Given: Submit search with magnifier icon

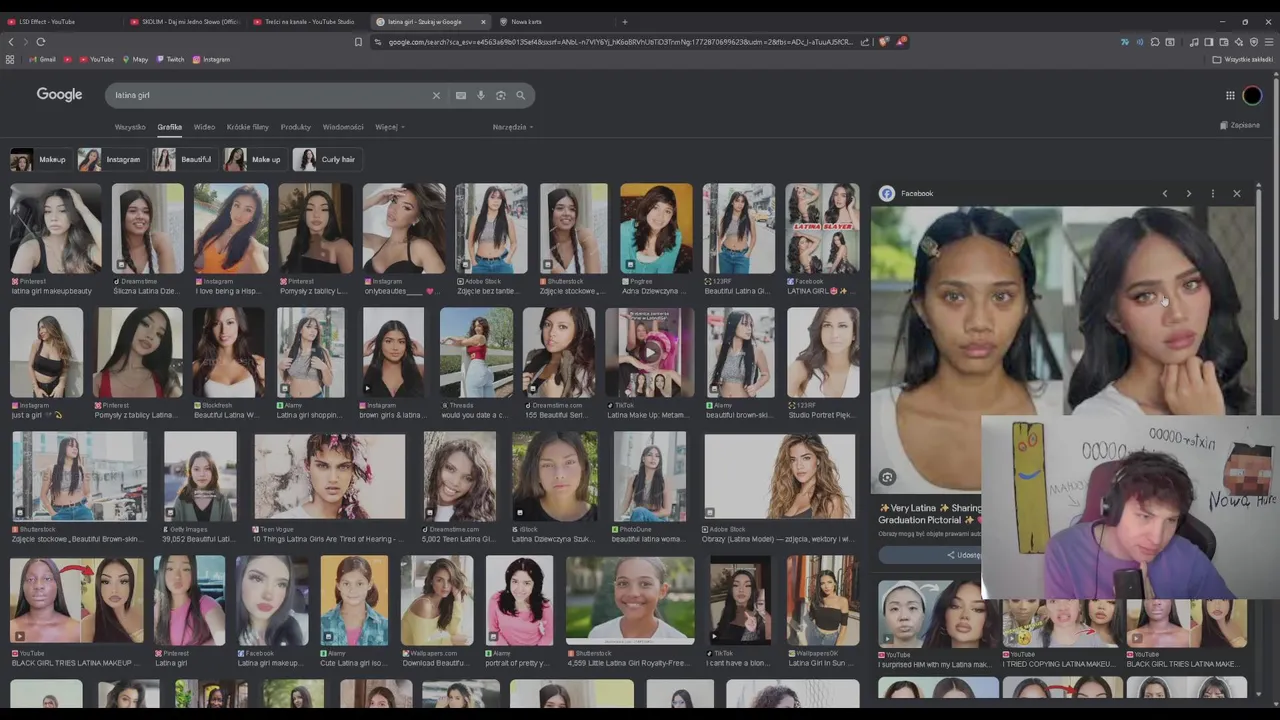Looking at the screenshot, I should (521, 96).
